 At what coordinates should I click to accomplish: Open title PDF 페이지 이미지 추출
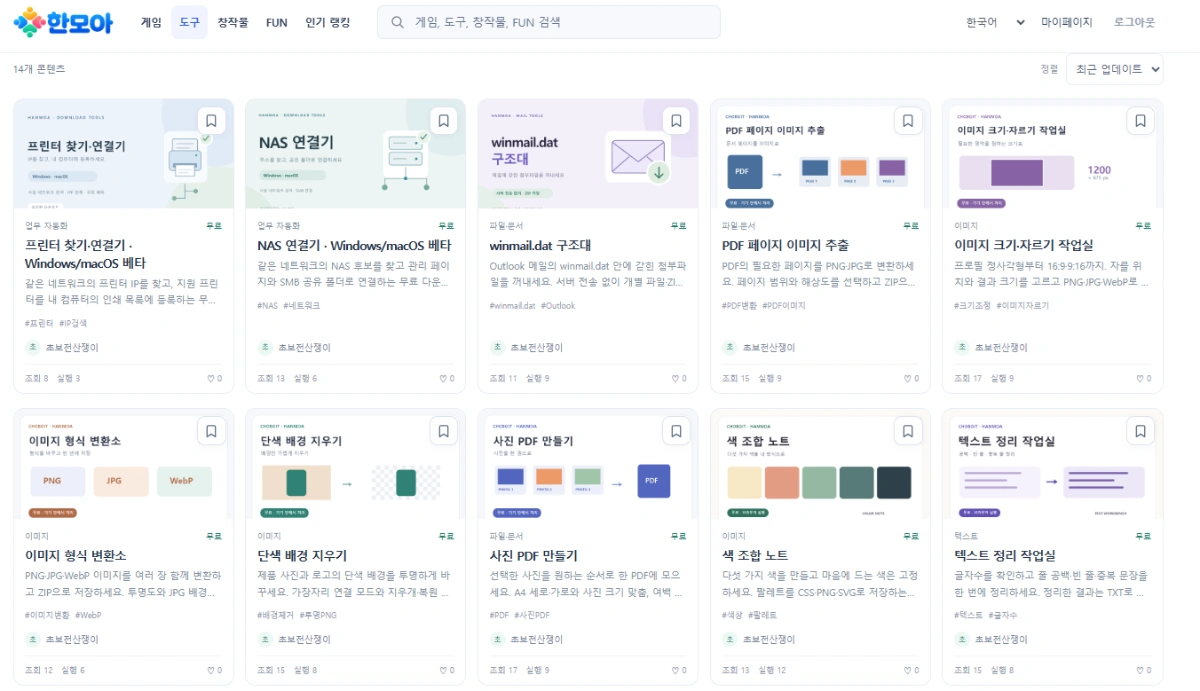click(785, 245)
